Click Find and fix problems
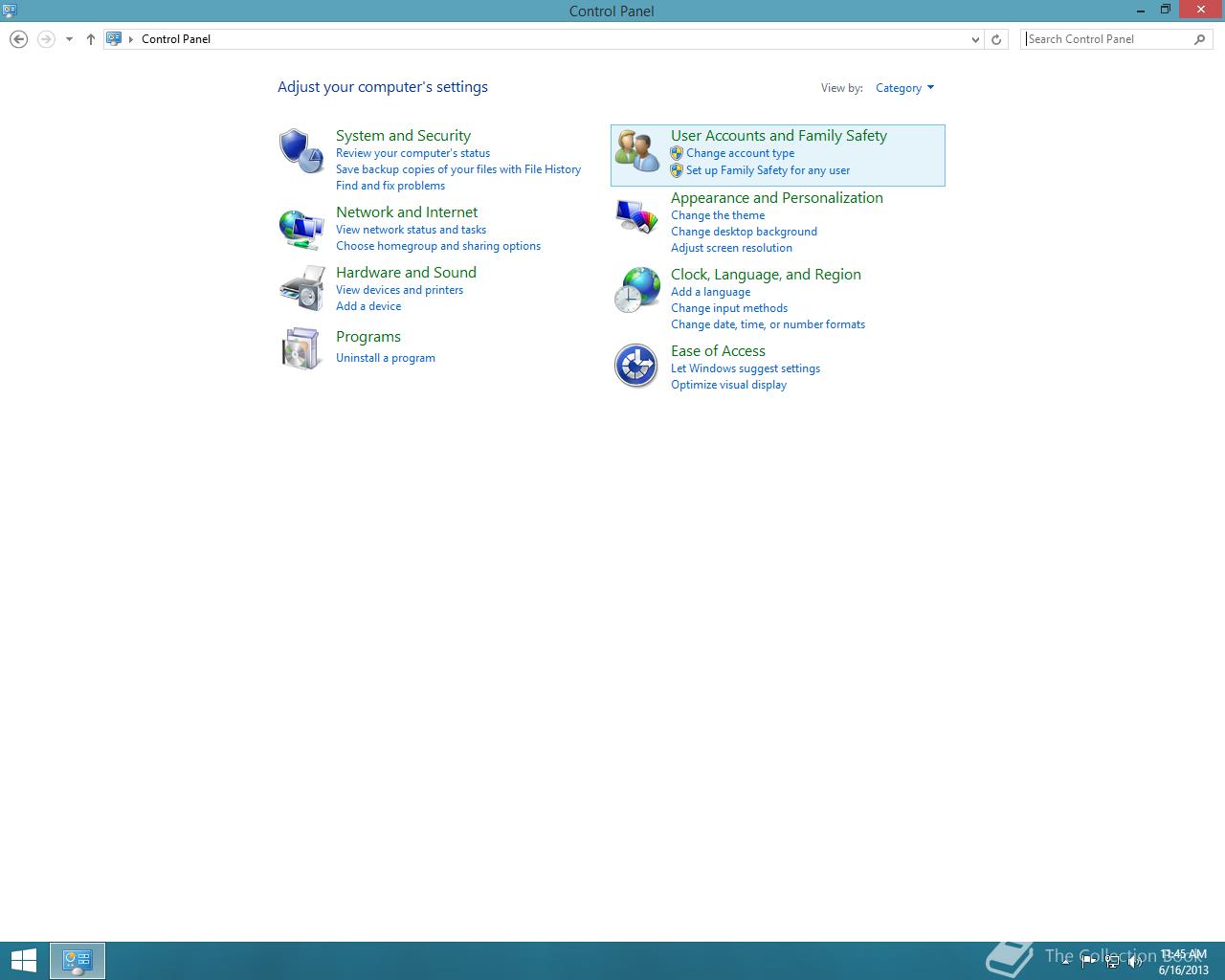1225x980 pixels. (390, 186)
